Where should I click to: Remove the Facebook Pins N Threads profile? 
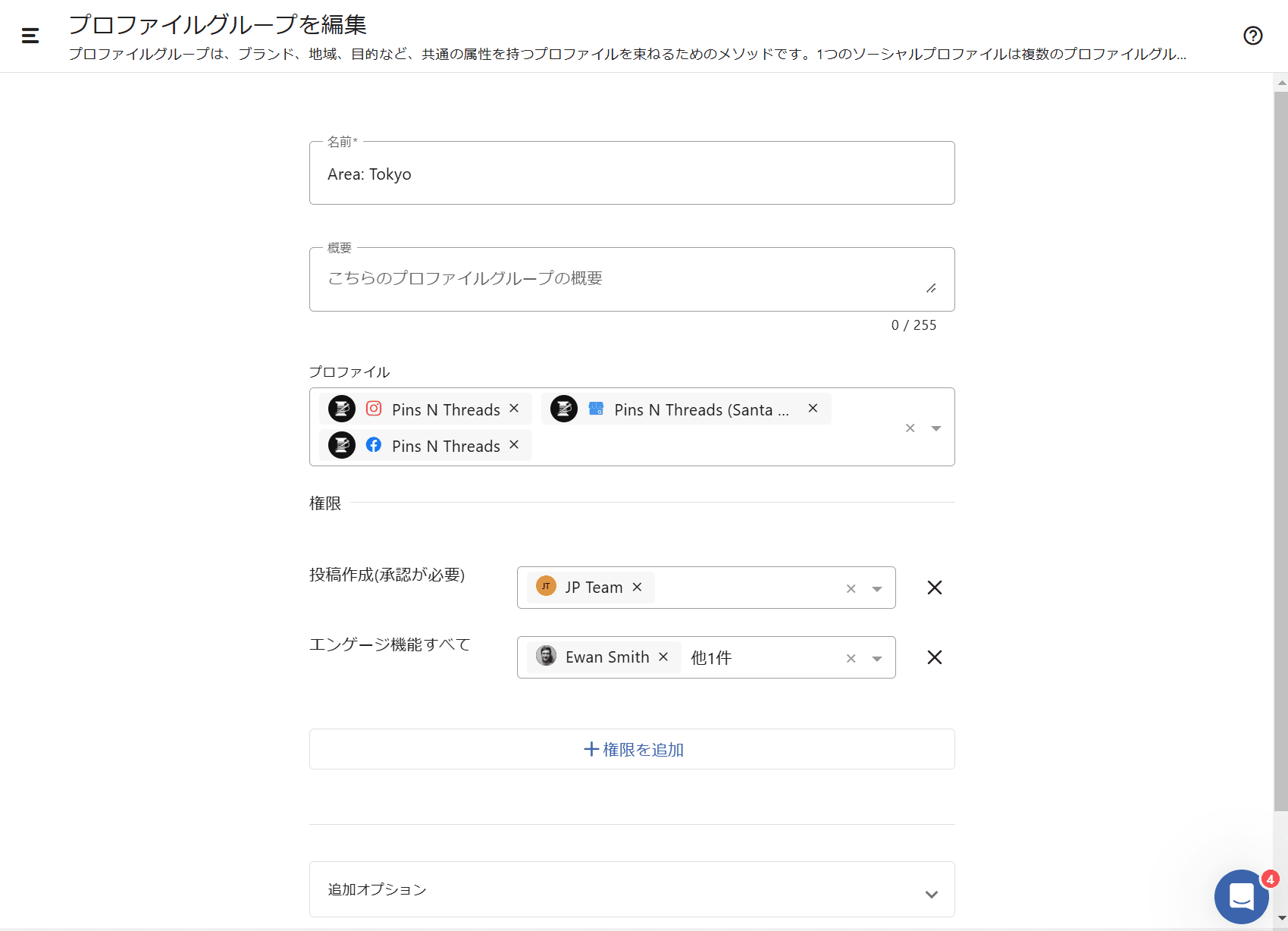click(x=514, y=445)
